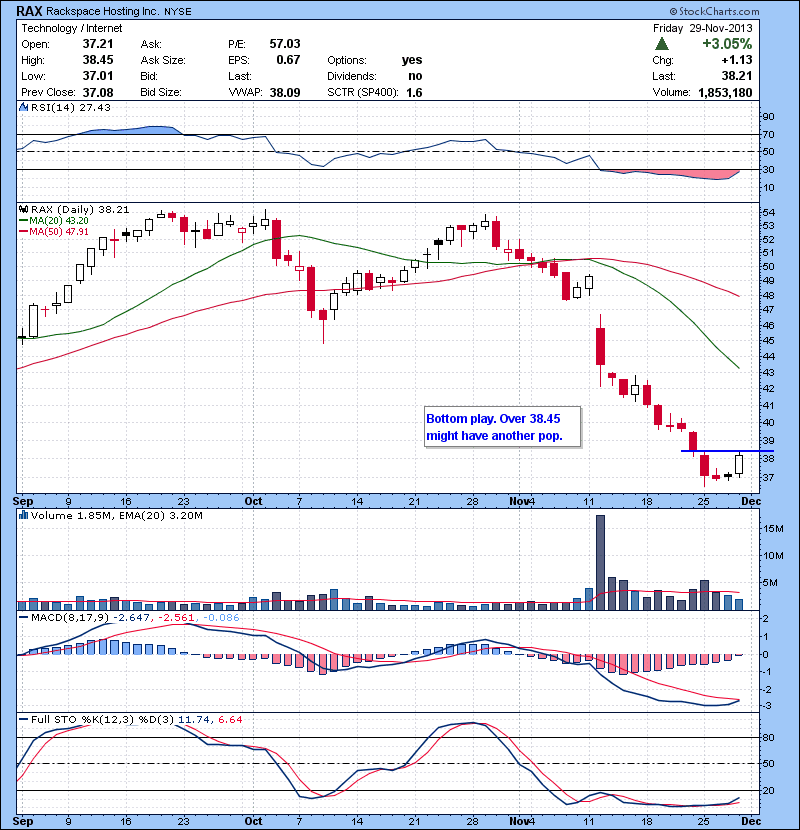Click the candlestick icon beside RAX (Daily)
Image resolution: width=800 pixels, height=830 pixels.
(x=23, y=210)
